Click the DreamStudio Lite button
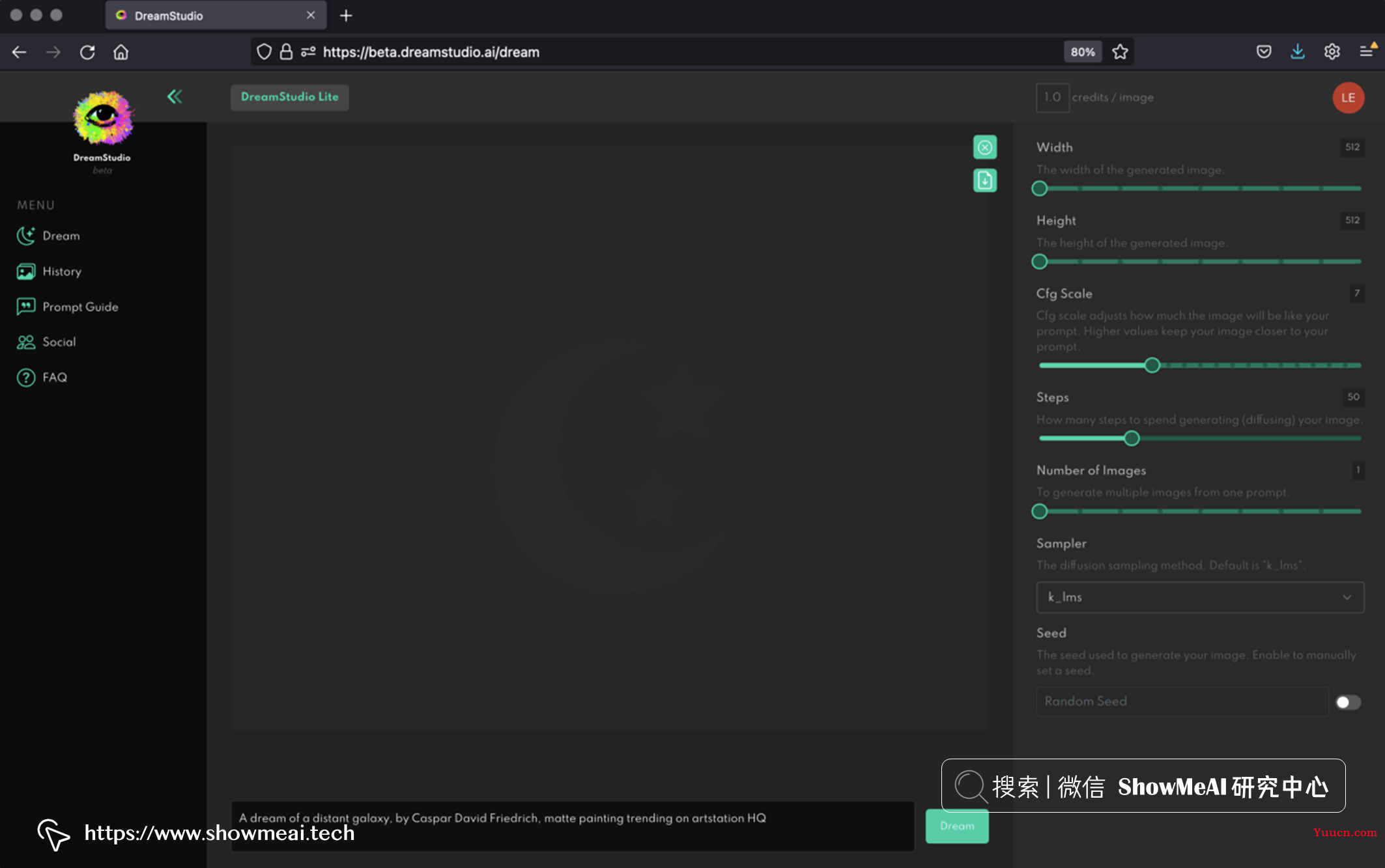This screenshot has width=1385, height=868. tap(290, 97)
